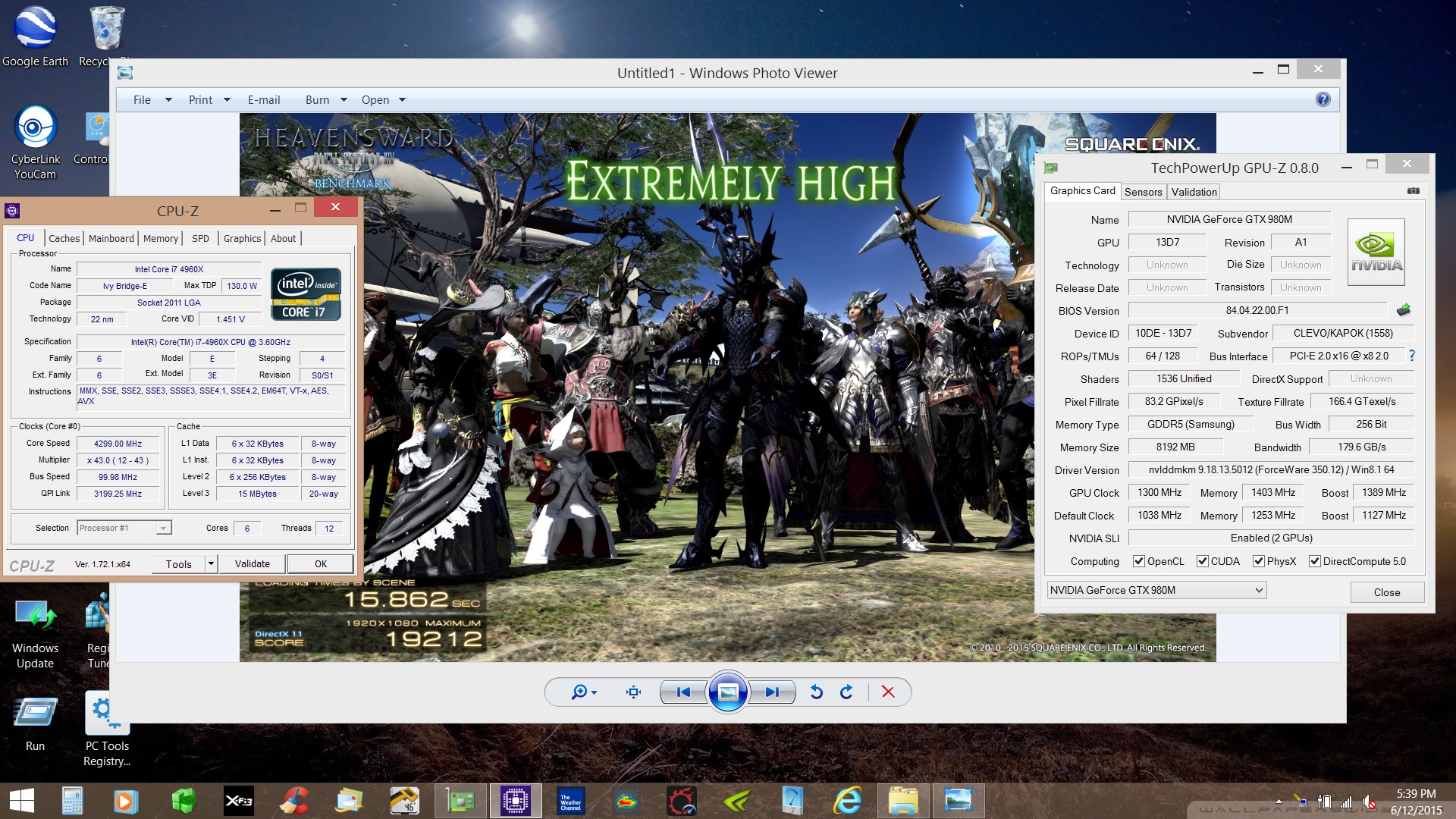Switch to the Mainboard tab
This screenshot has height=819, width=1456.
point(111,238)
